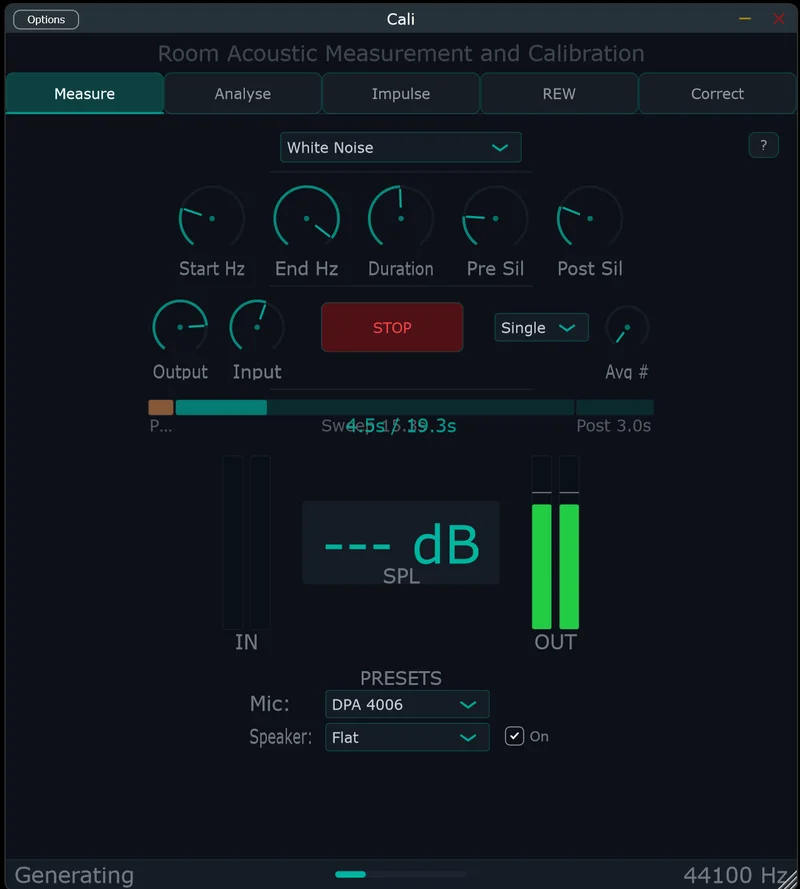Click the Duration knob
800x889 pixels.
(x=400, y=218)
